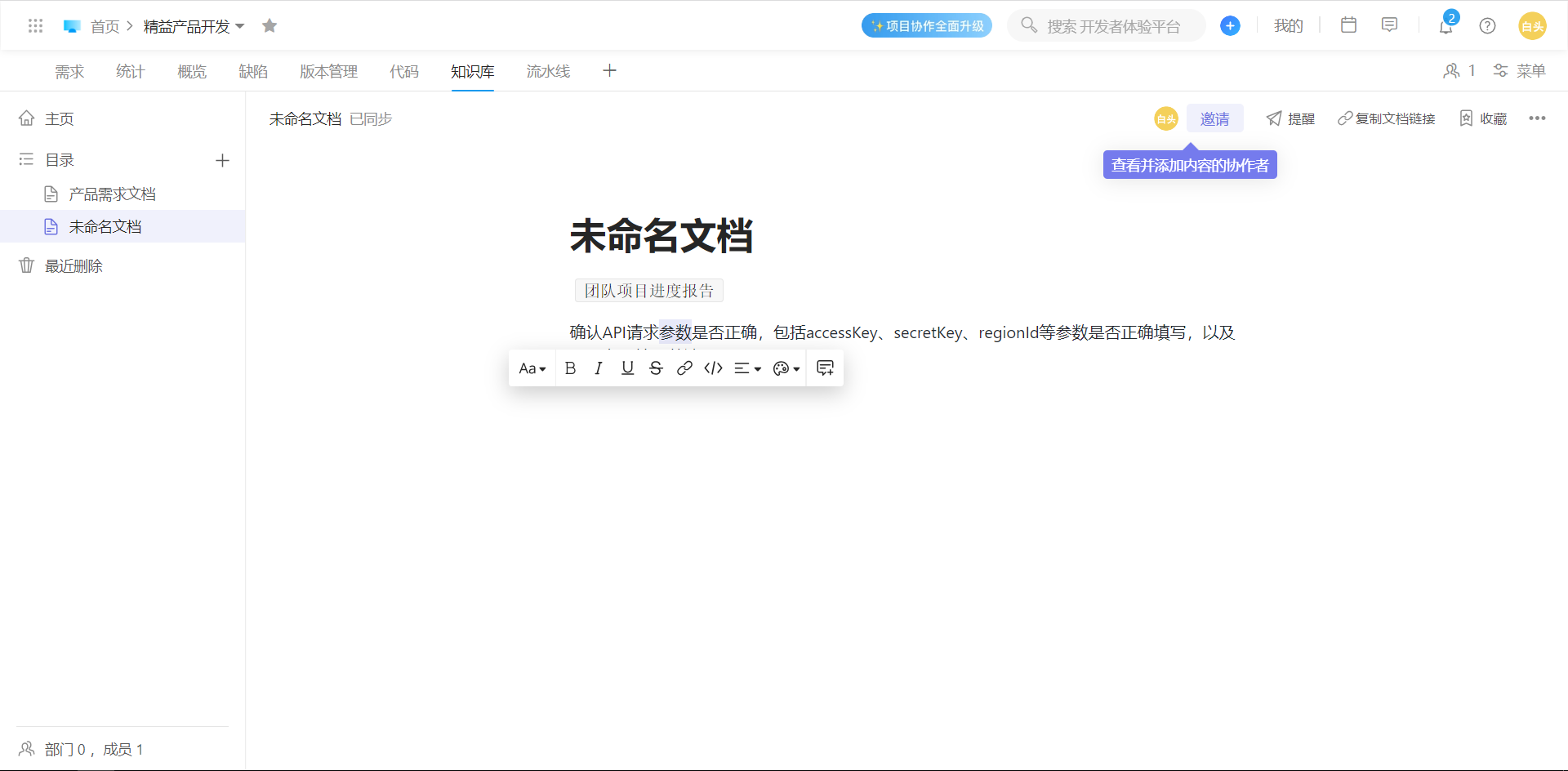Switch to the 需求 tab
This screenshot has width=1568, height=771.
click(69, 71)
